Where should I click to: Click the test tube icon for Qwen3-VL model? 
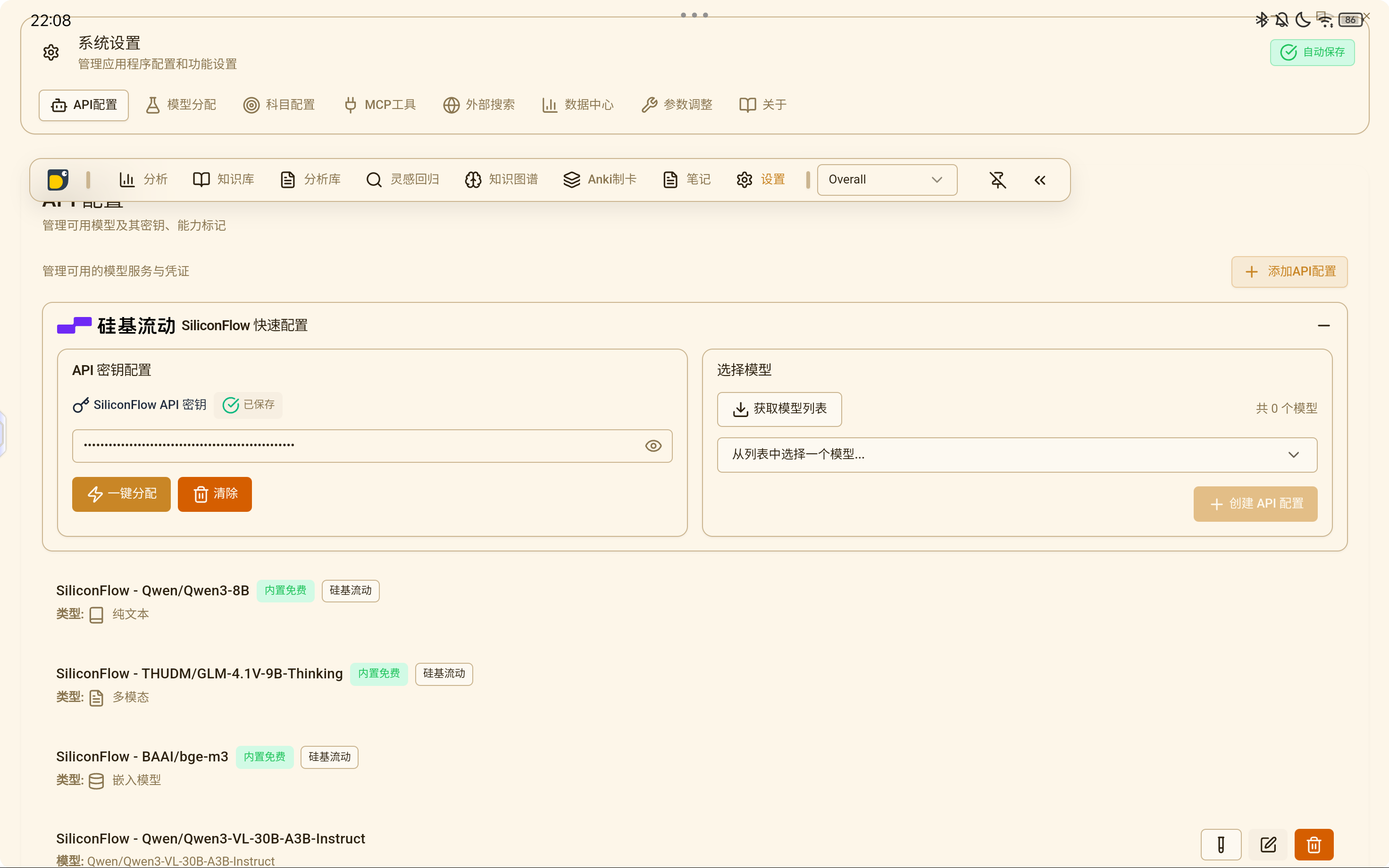tap(1221, 844)
